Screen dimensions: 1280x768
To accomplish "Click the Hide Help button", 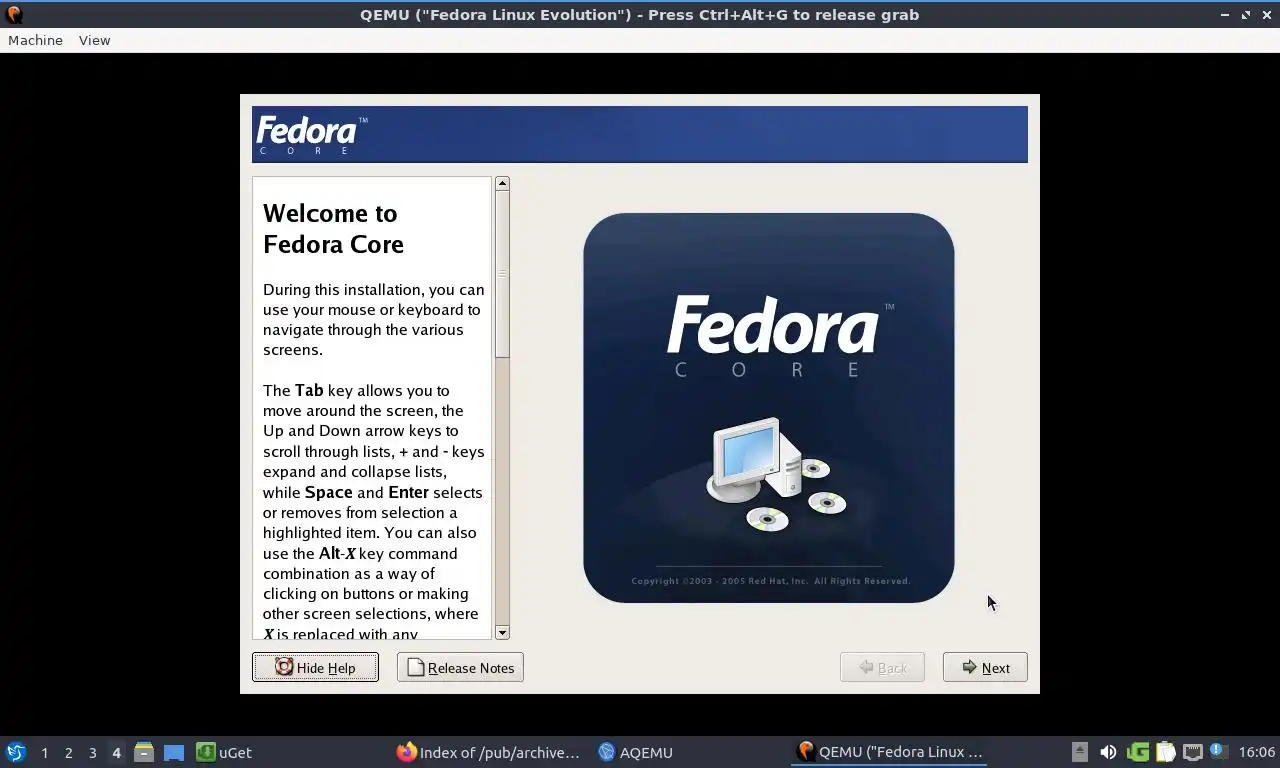I will [x=315, y=667].
